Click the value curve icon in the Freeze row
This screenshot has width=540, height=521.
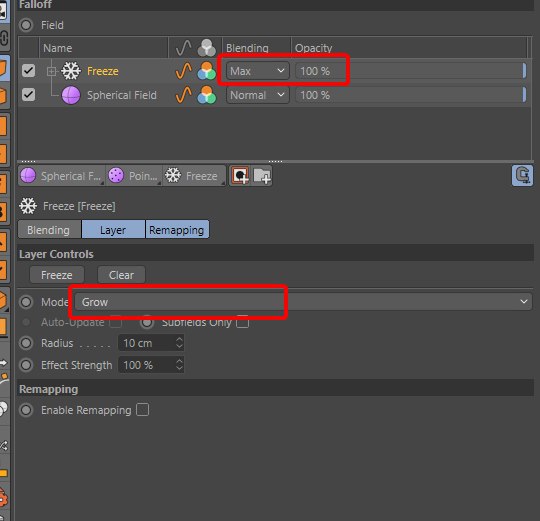(184, 71)
